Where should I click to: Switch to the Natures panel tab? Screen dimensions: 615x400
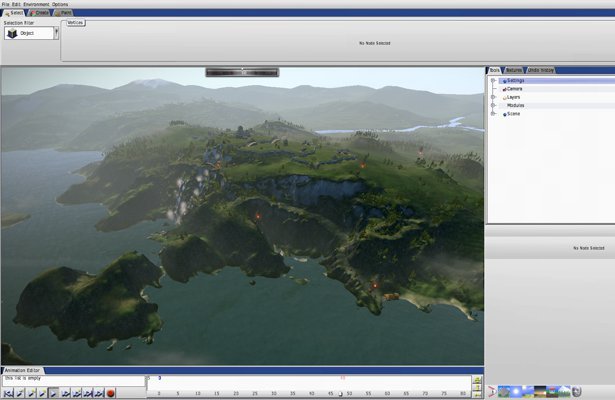pos(513,70)
